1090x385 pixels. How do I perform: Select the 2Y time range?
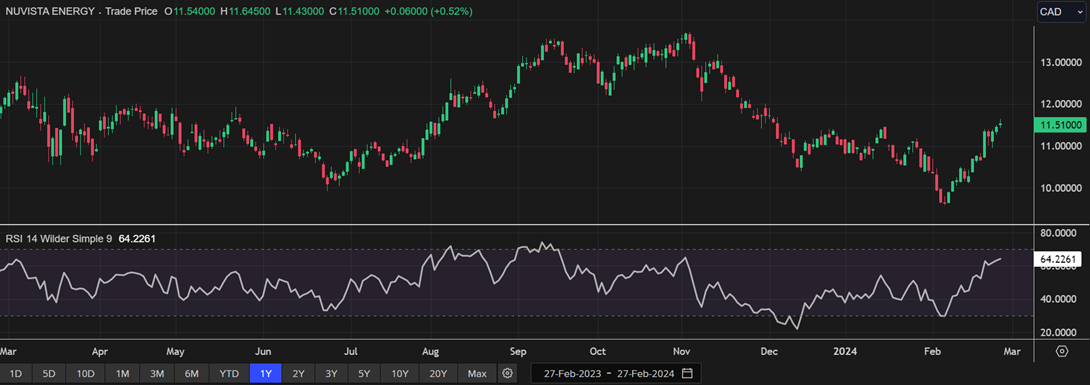tap(298, 374)
